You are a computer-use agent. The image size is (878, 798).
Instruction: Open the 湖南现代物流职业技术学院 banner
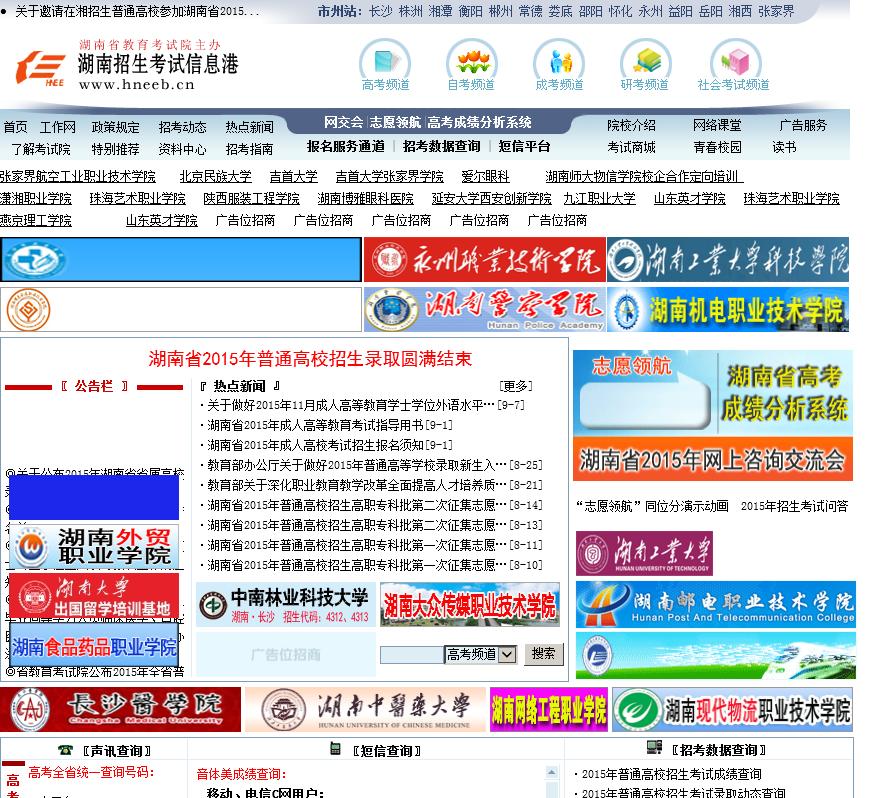pyautogui.click(x=732, y=710)
